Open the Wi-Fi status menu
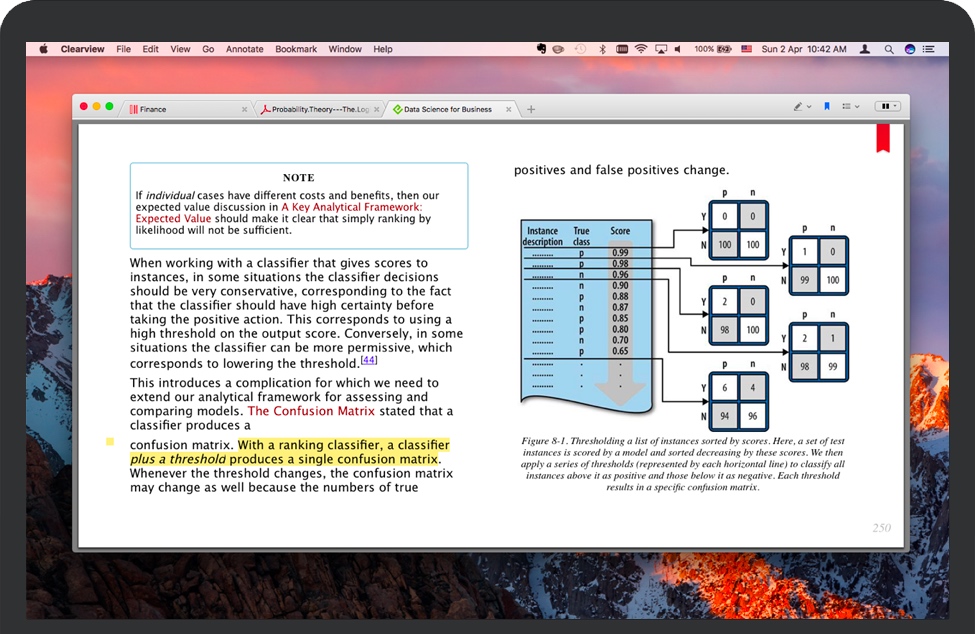 (640, 49)
